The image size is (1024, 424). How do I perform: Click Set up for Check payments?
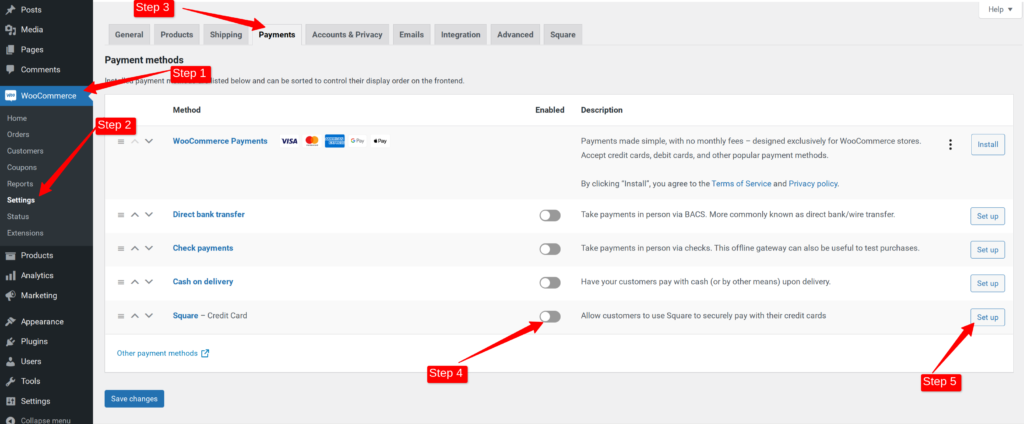tap(987, 250)
